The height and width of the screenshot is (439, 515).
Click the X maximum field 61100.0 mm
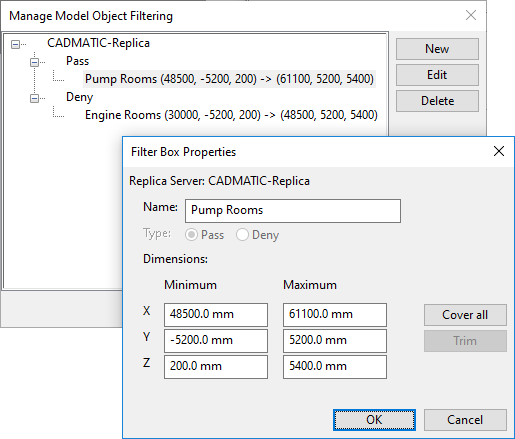pos(335,315)
